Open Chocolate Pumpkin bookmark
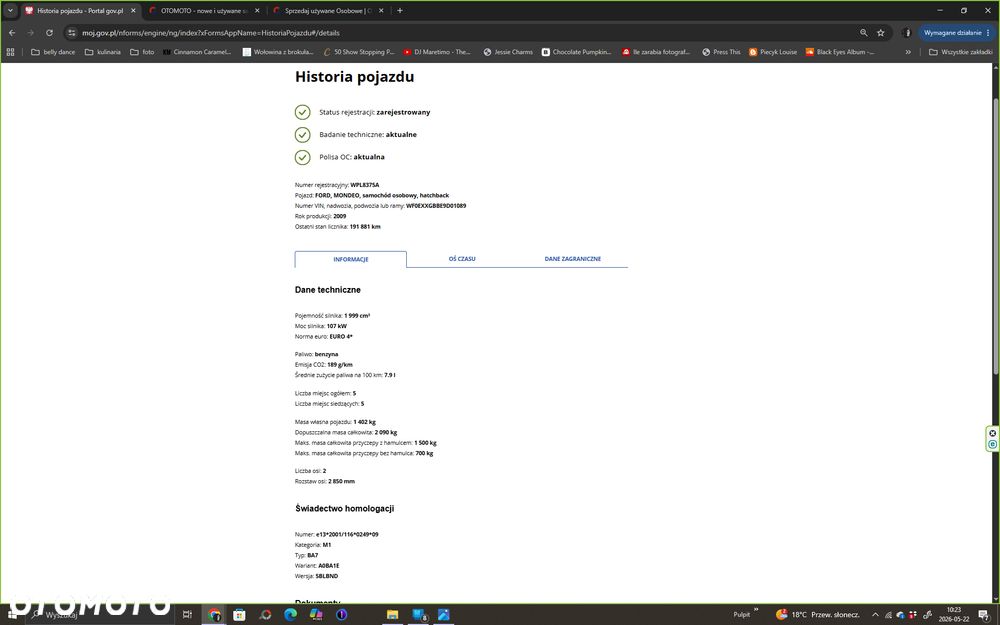 577,52
